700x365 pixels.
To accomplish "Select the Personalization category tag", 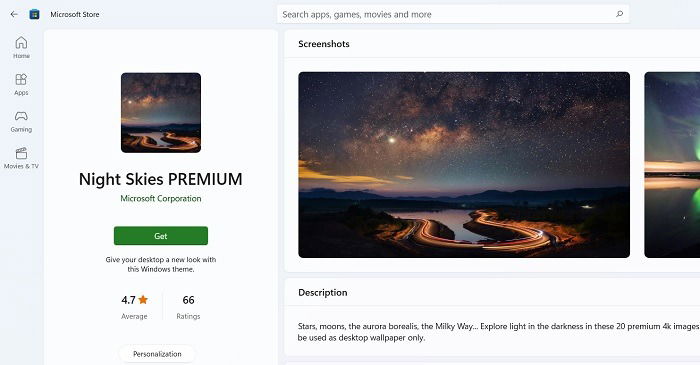I will [157, 354].
